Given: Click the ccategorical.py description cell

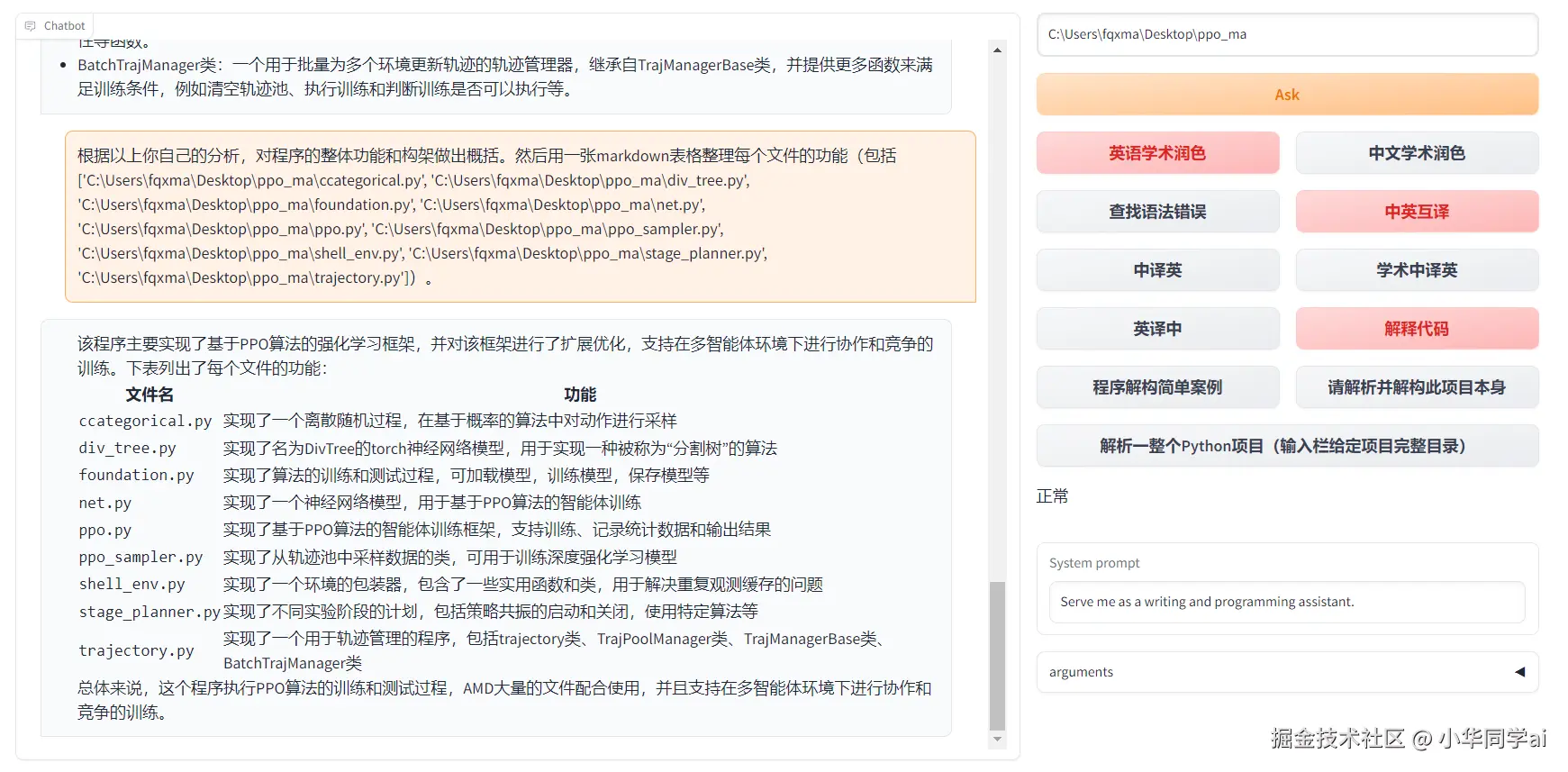Looking at the screenshot, I should (x=450, y=421).
